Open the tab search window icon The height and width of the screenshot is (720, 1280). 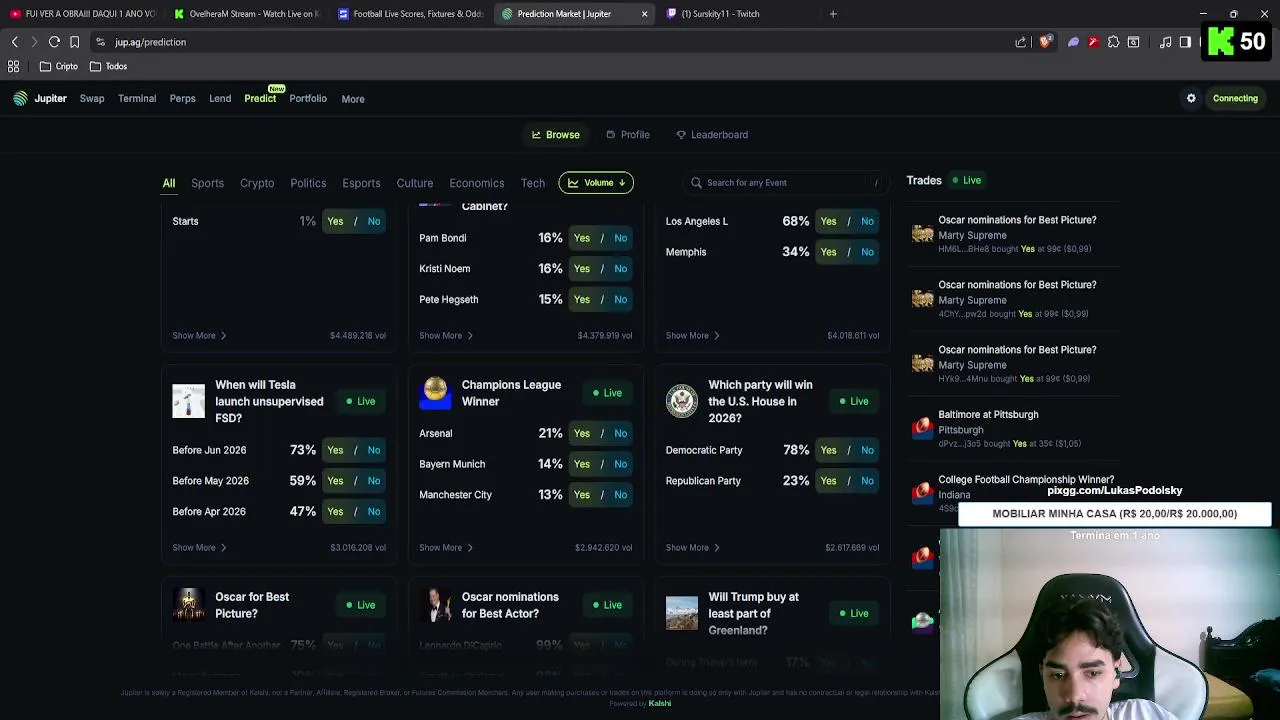point(1133,42)
